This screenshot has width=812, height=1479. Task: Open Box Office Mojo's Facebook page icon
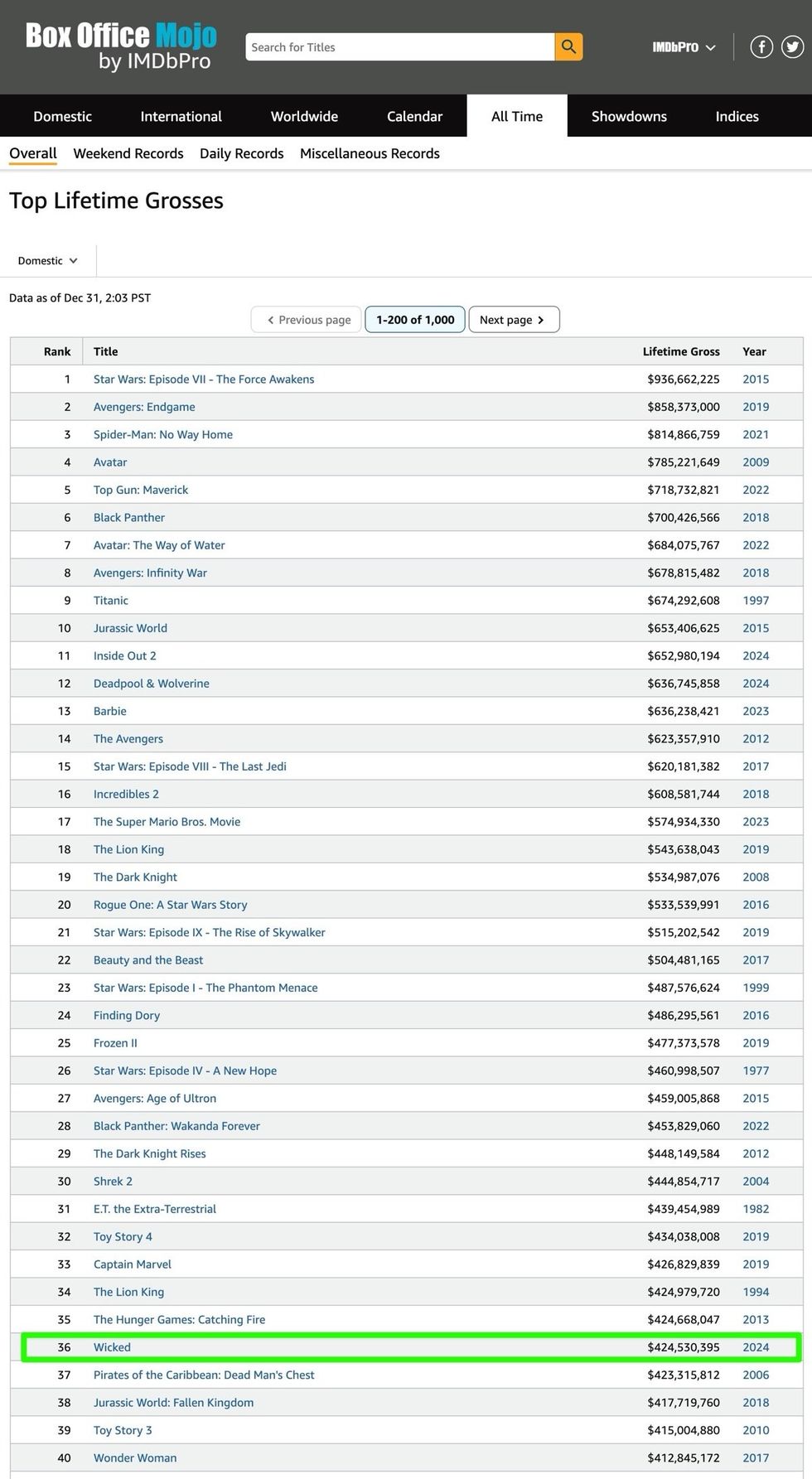(761, 46)
